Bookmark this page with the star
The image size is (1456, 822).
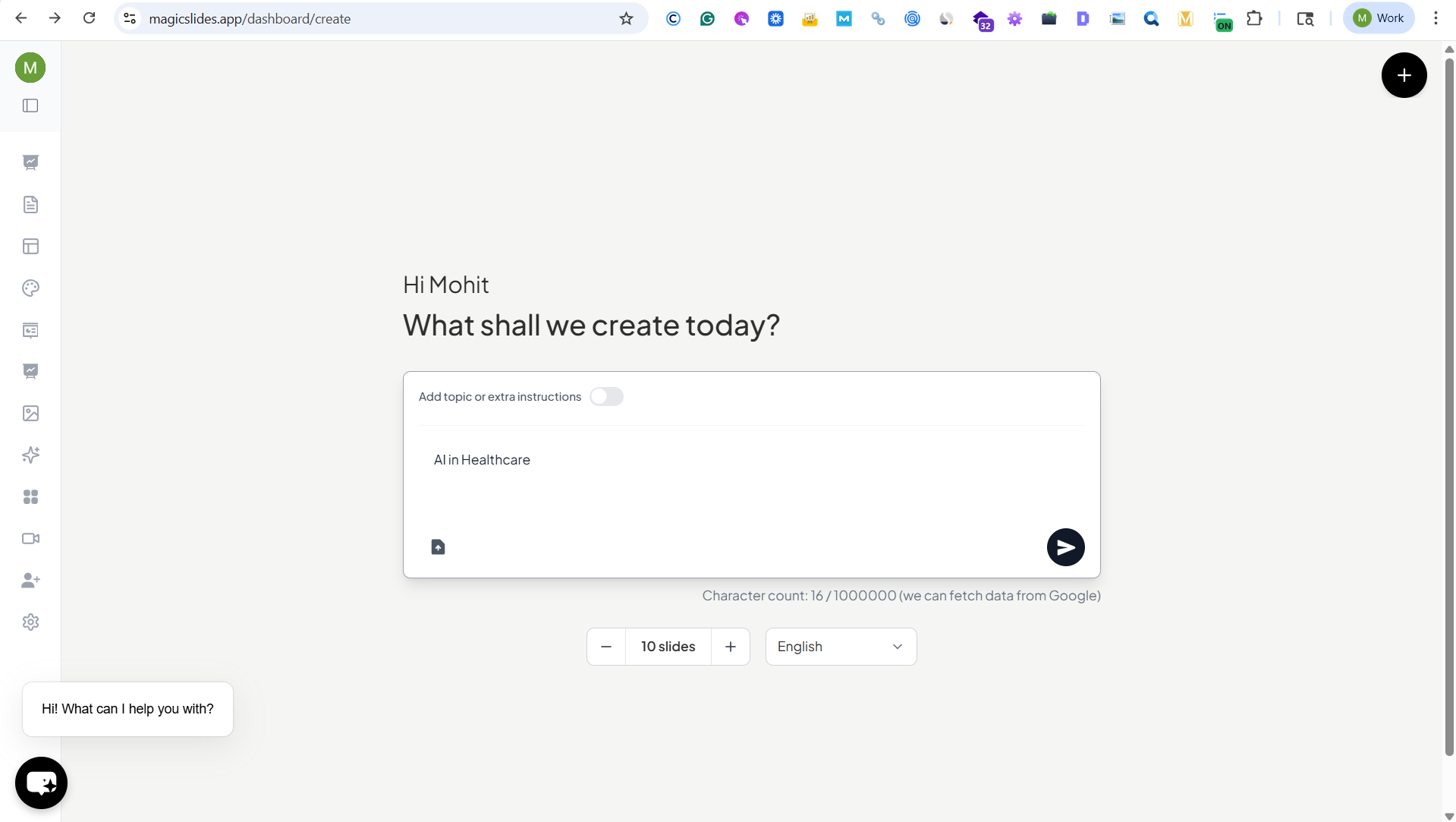pyautogui.click(x=626, y=18)
